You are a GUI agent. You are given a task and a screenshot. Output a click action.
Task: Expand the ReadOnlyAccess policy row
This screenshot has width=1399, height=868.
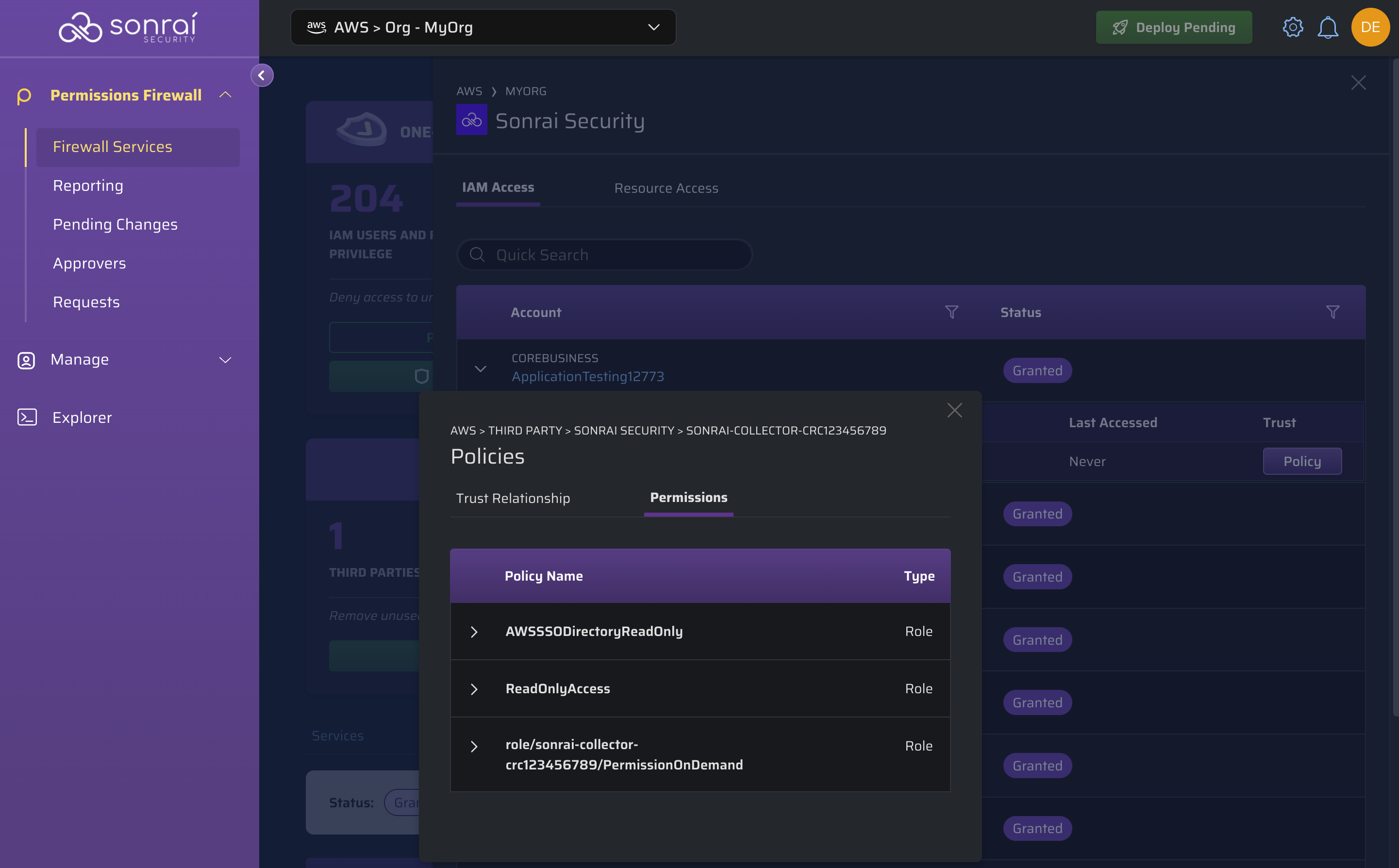point(474,689)
